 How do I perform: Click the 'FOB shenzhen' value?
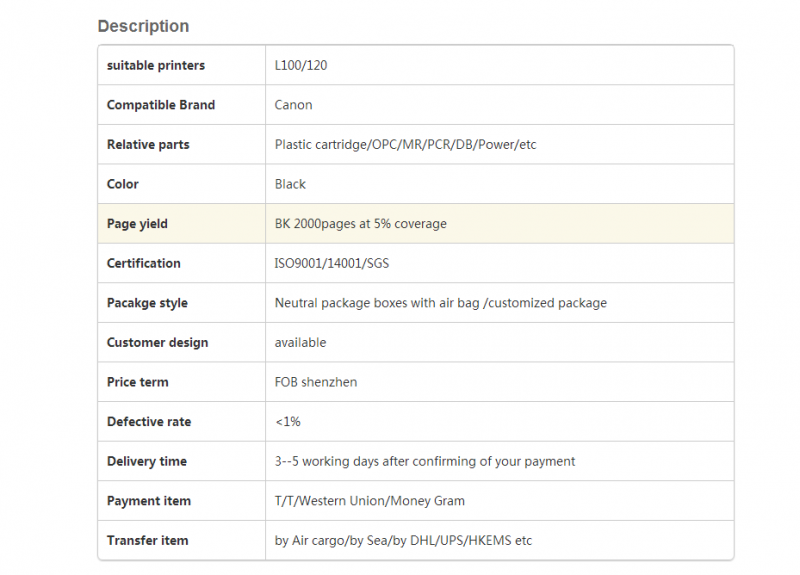click(316, 382)
